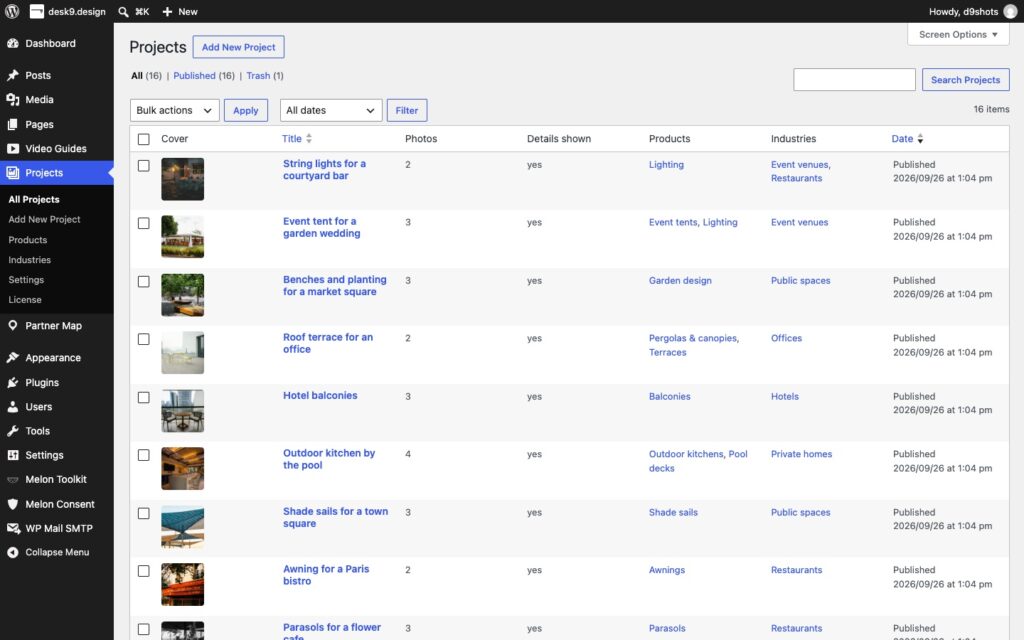1024x640 pixels.
Task: Click the Tools wrench icon
Action: [12, 430]
